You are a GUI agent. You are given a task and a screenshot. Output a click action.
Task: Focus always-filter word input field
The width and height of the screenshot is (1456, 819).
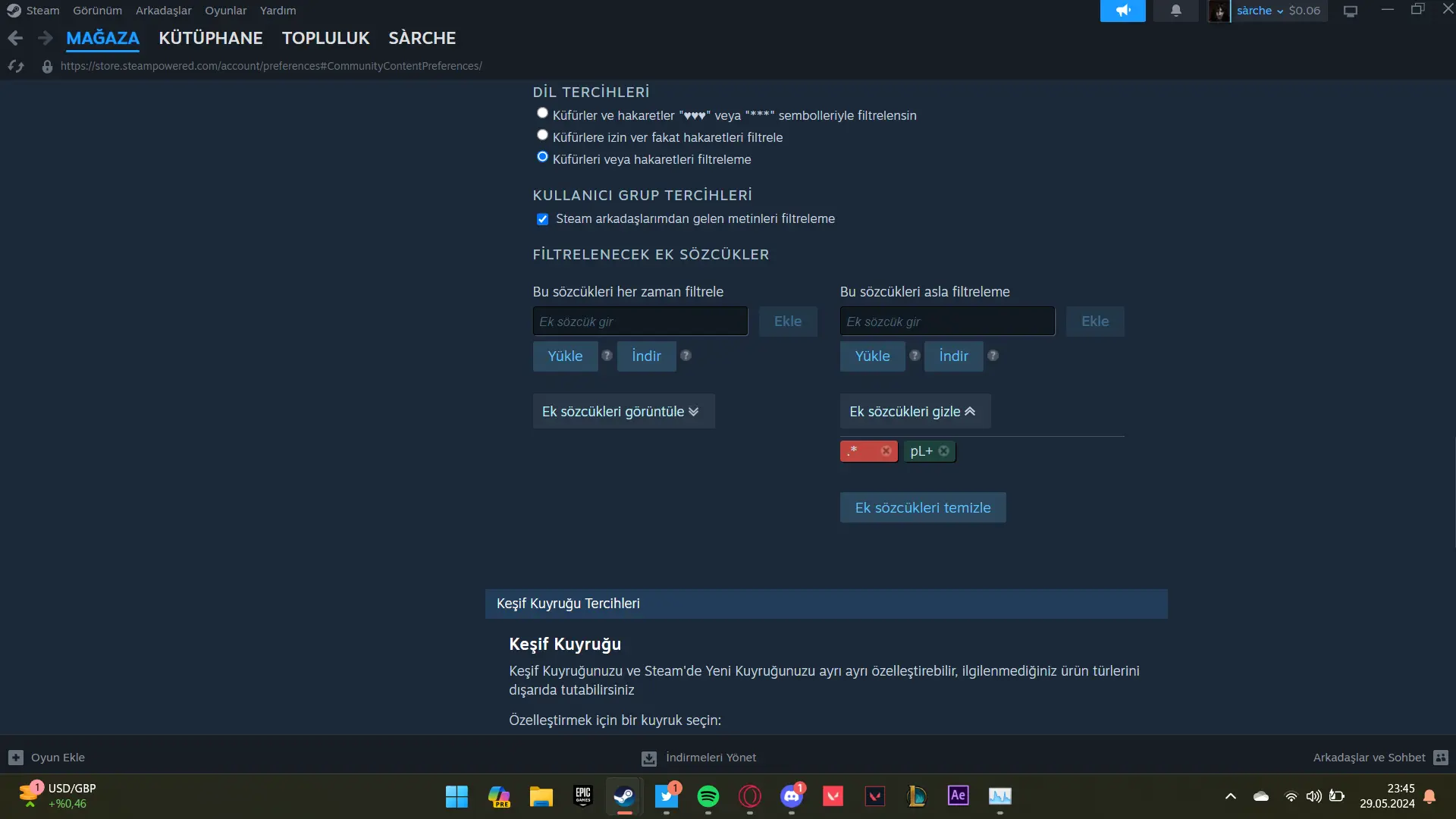click(x=640, y=322)
